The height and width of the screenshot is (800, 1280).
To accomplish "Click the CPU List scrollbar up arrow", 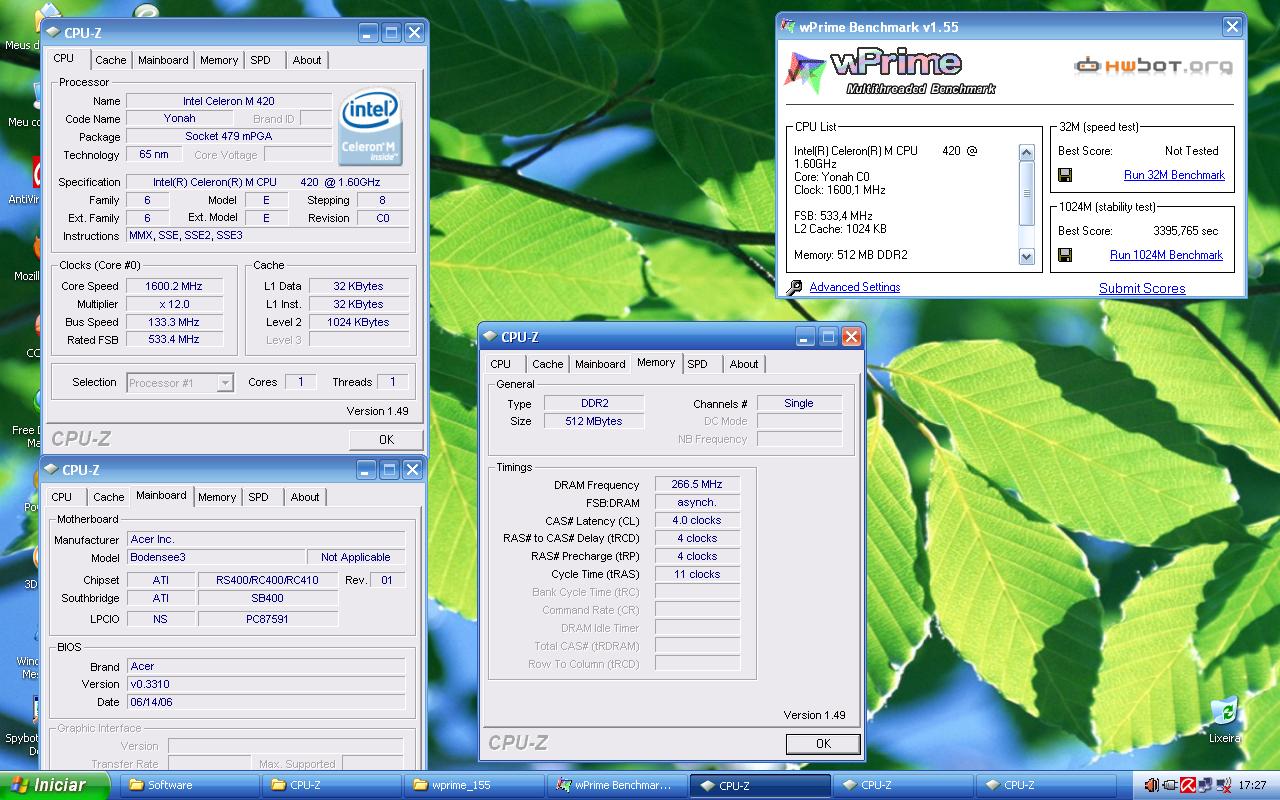I will pos(1026,152).
